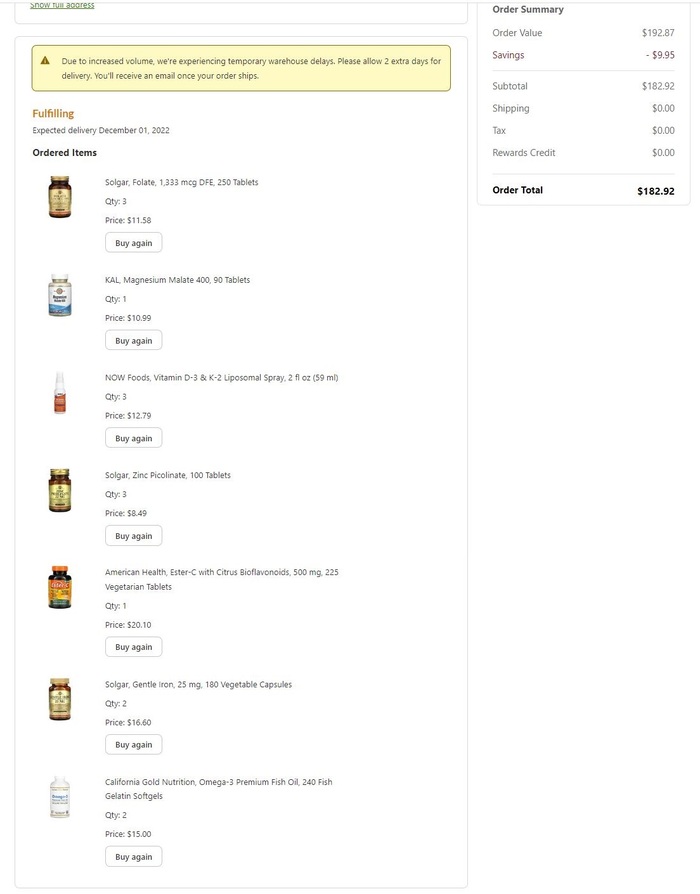Reorder NOW Foods Vitamin D-3 & K-2 spray

pos(133,438)
